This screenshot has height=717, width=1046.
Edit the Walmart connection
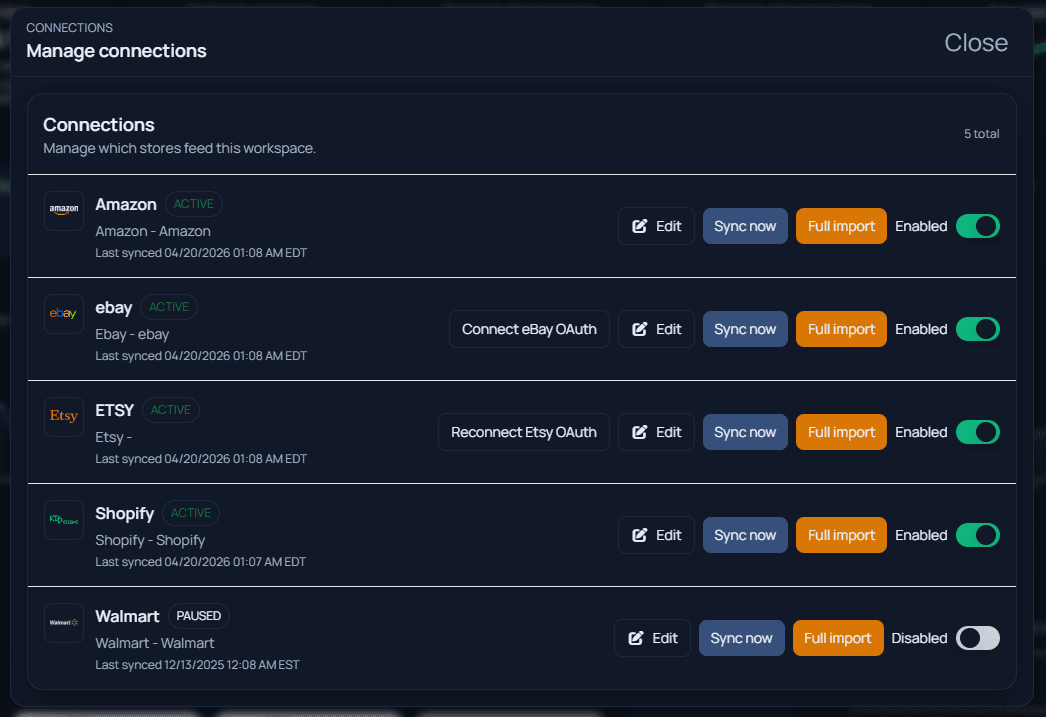point(652,638)
